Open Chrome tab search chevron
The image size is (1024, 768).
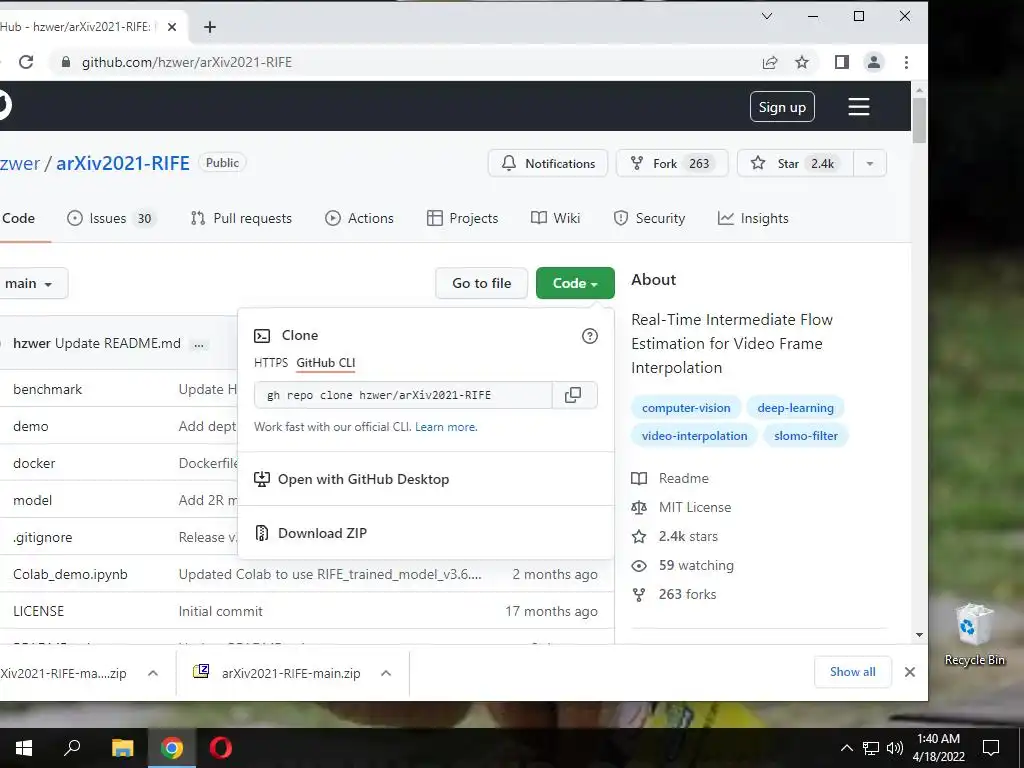(767, 16)
